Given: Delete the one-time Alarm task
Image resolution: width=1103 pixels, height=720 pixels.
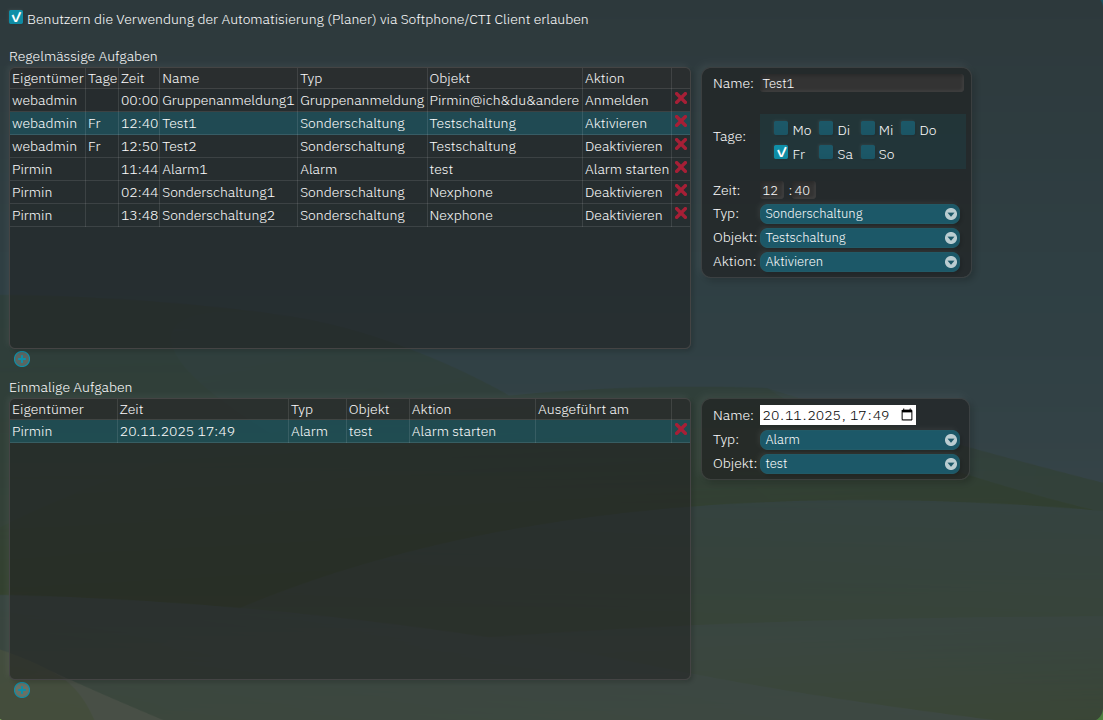Looking at the screenshot, I should click(681, 430).
